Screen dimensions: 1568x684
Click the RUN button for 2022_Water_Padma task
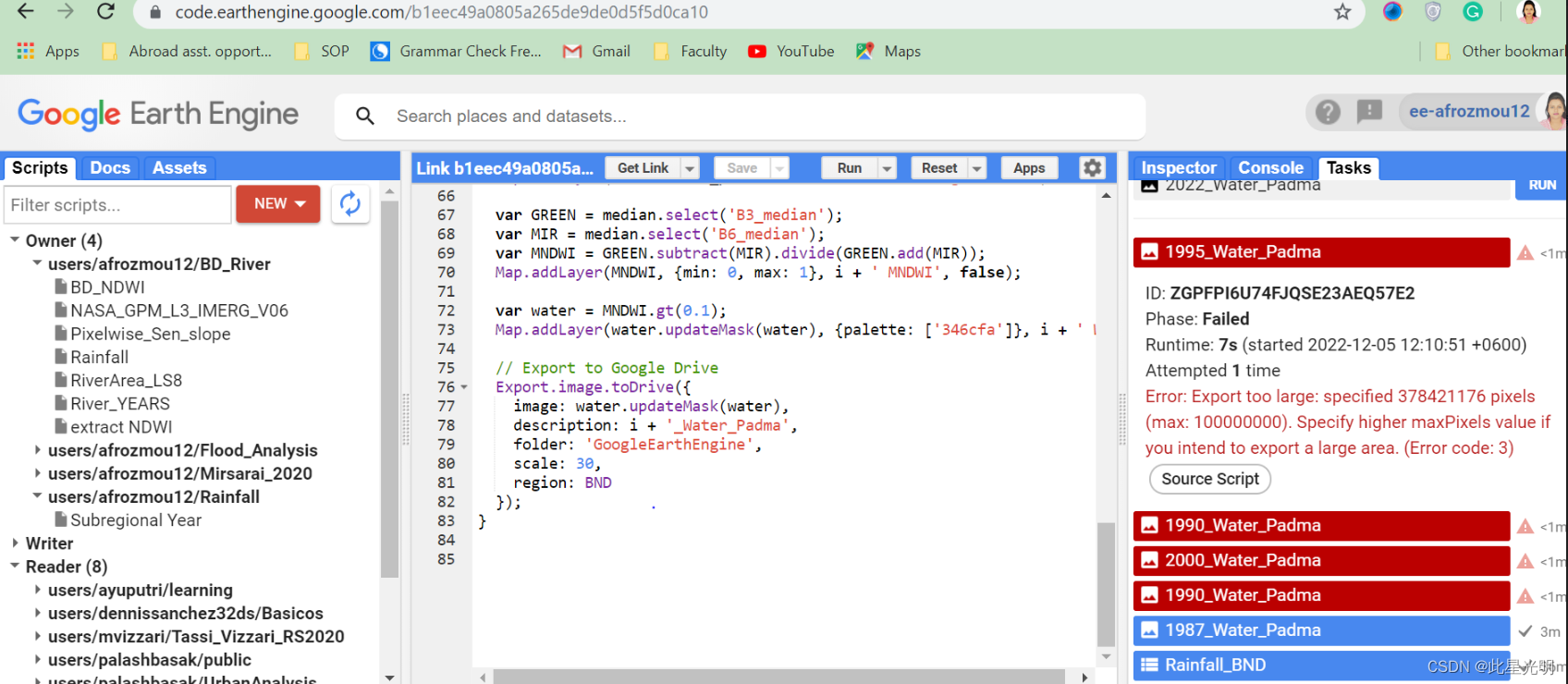[x=1542, y=186]
